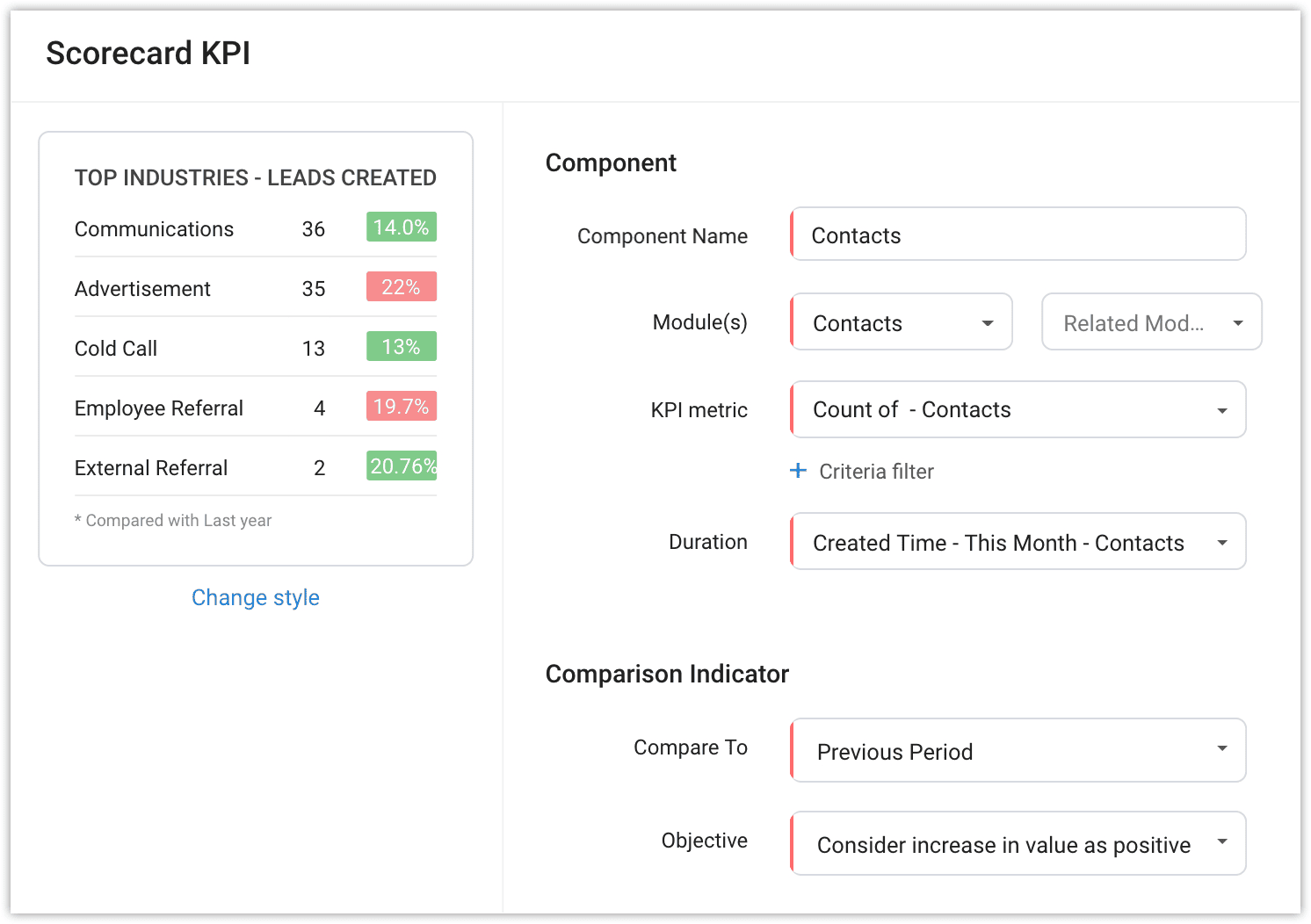Click the green 14.0% badge for Communications
Image resolution: width=1311 pixels, height=924 pixels.
402,227
